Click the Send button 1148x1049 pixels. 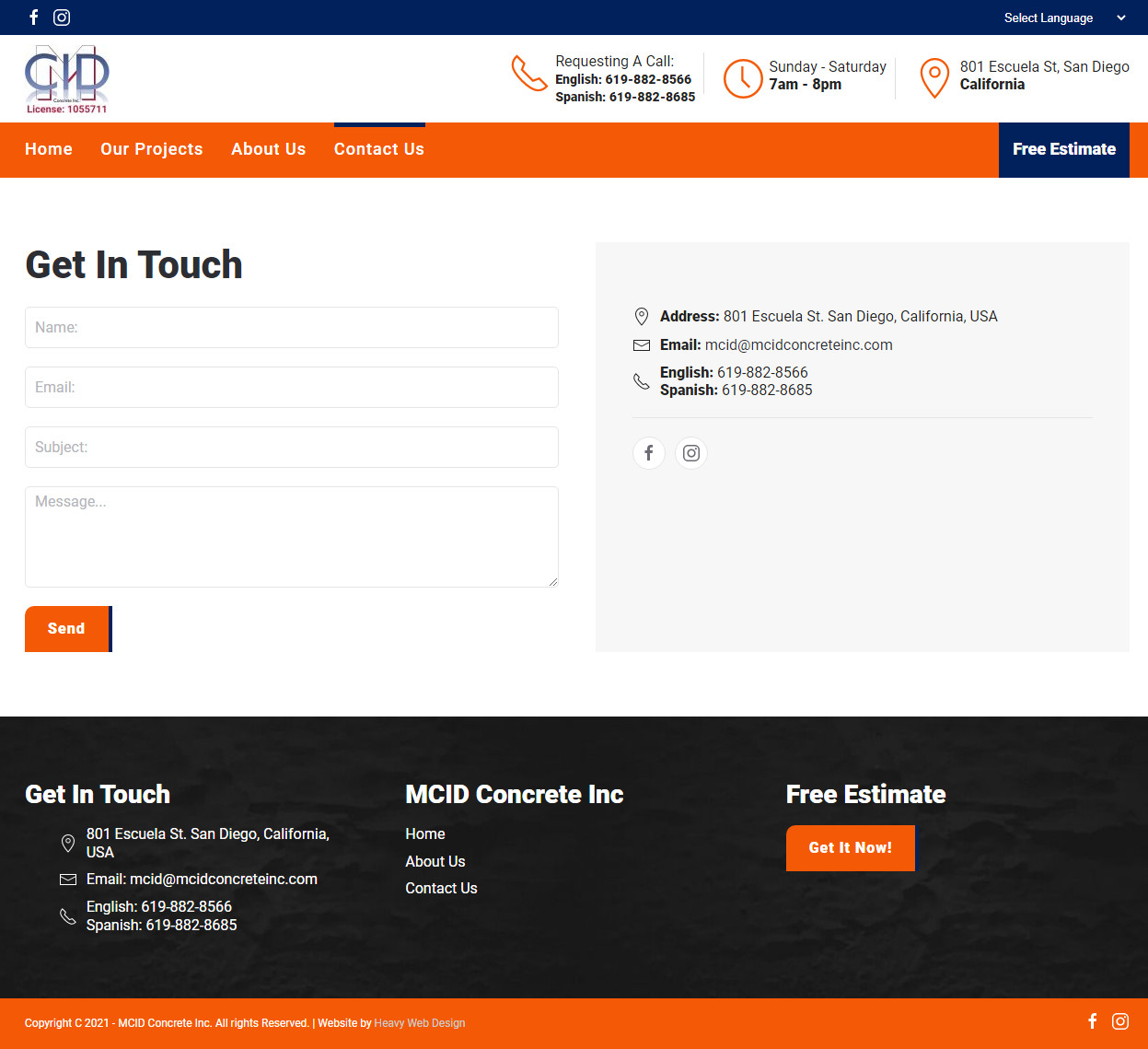coord(68,629)
